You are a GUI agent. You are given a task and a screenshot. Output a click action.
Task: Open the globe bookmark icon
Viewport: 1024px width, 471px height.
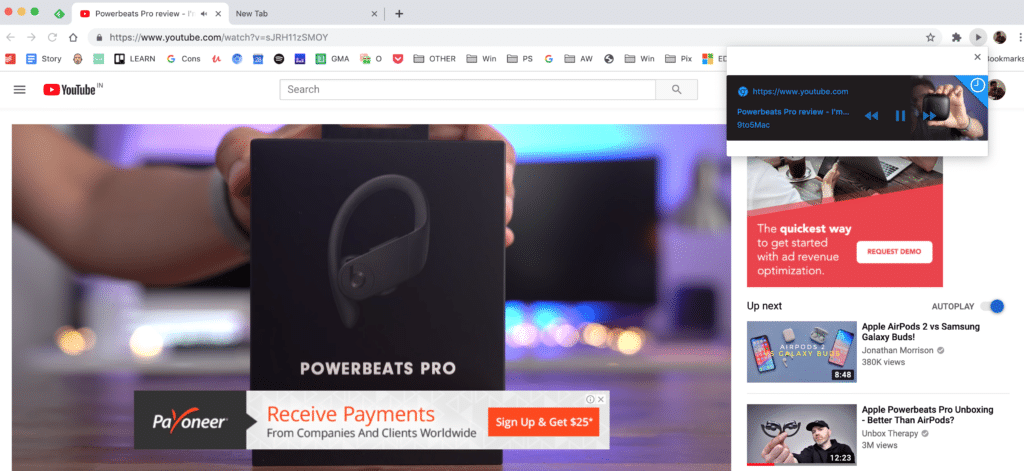(609, 59)
